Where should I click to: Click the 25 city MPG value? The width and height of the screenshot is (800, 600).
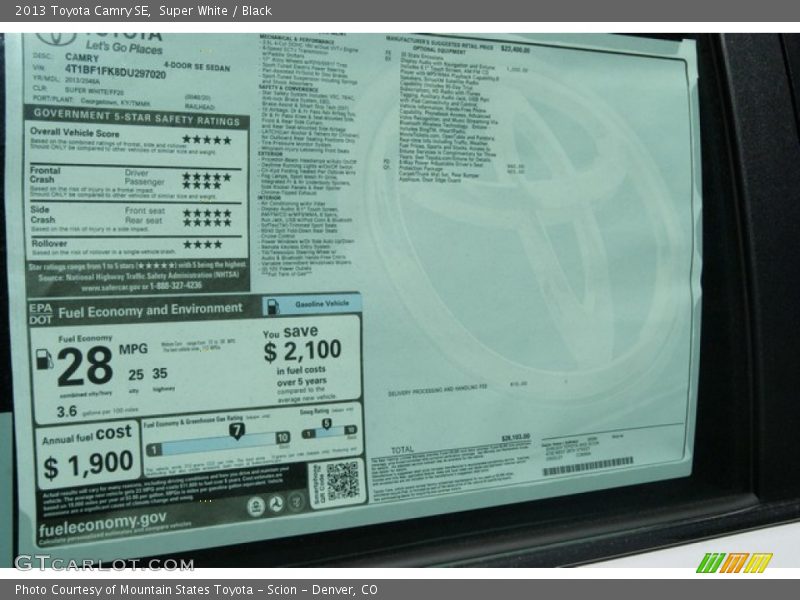136,375
